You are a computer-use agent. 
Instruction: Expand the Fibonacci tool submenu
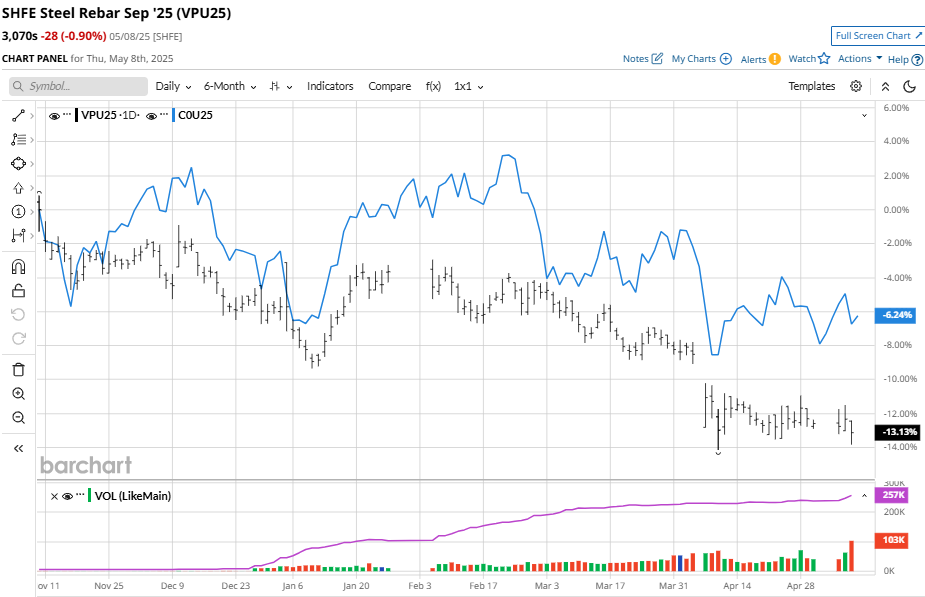[32, 140]
